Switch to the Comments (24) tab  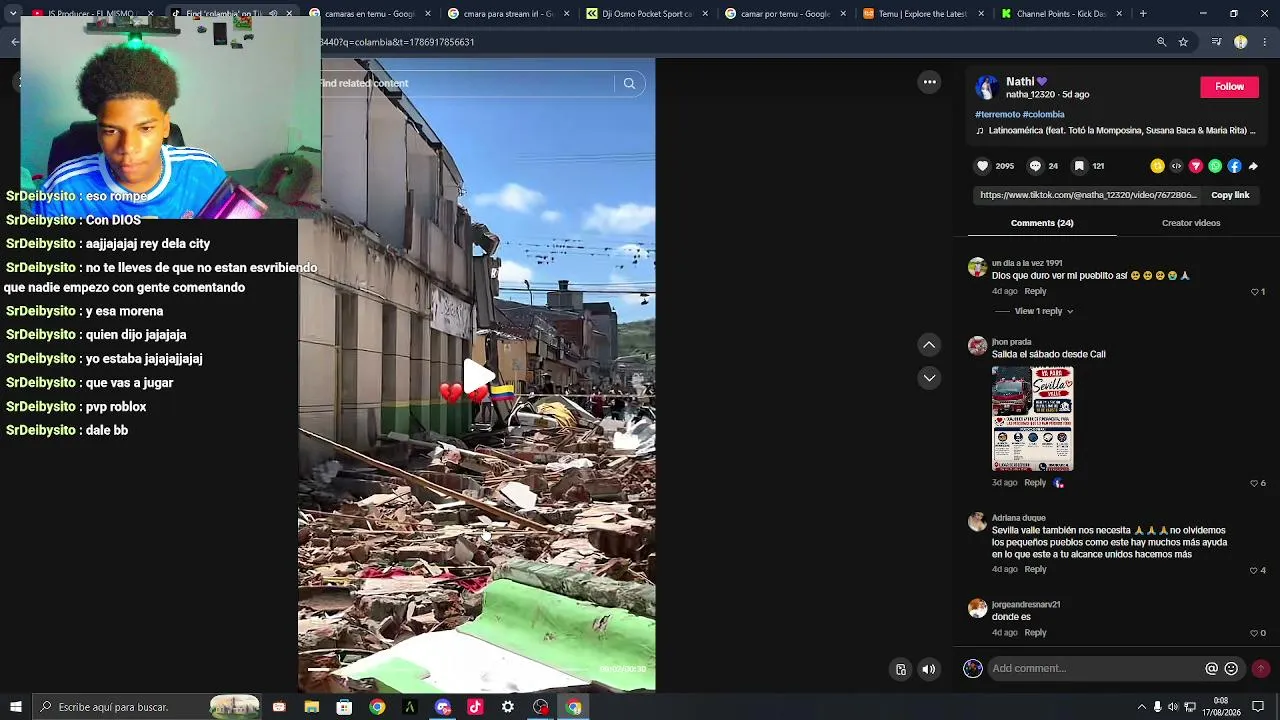pos(1042,223)
